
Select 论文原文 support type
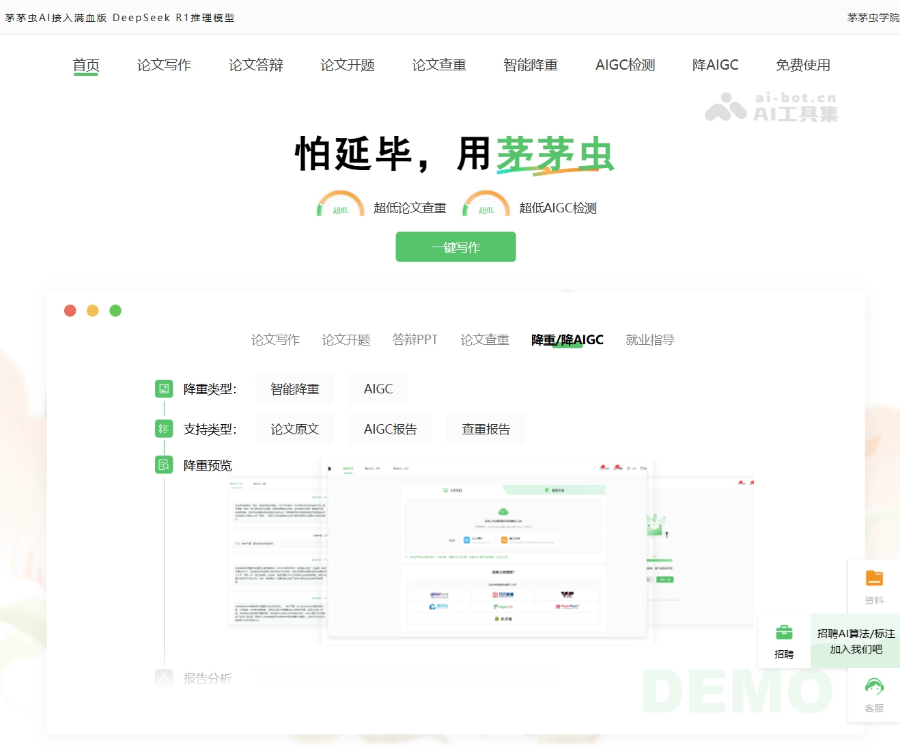(294, 429)
